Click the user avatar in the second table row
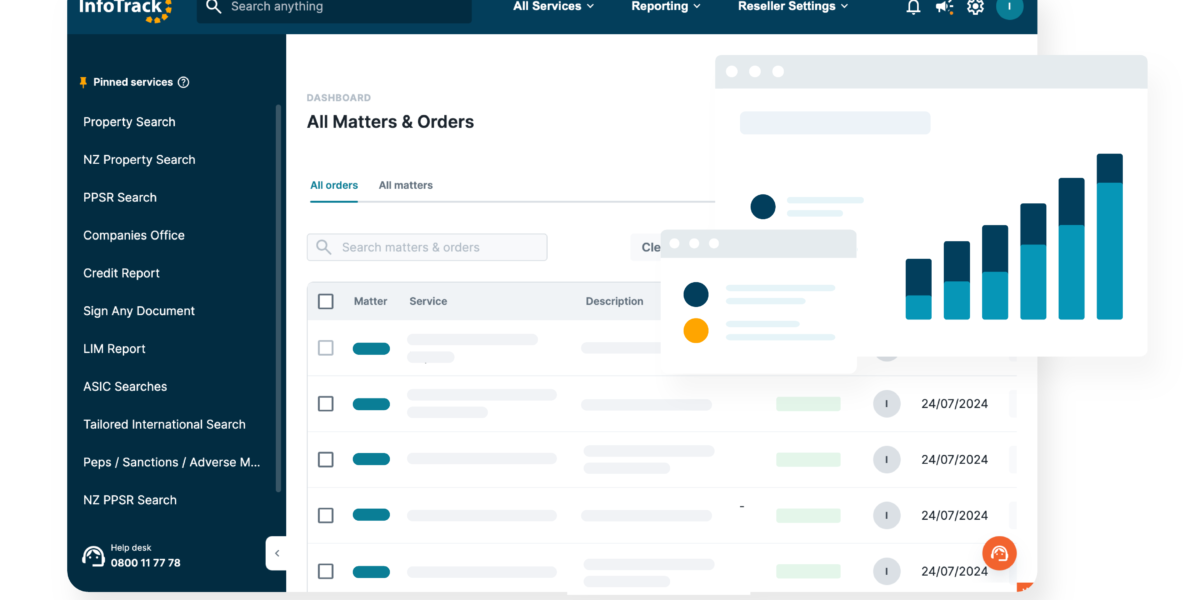 [x=887, y=404]
